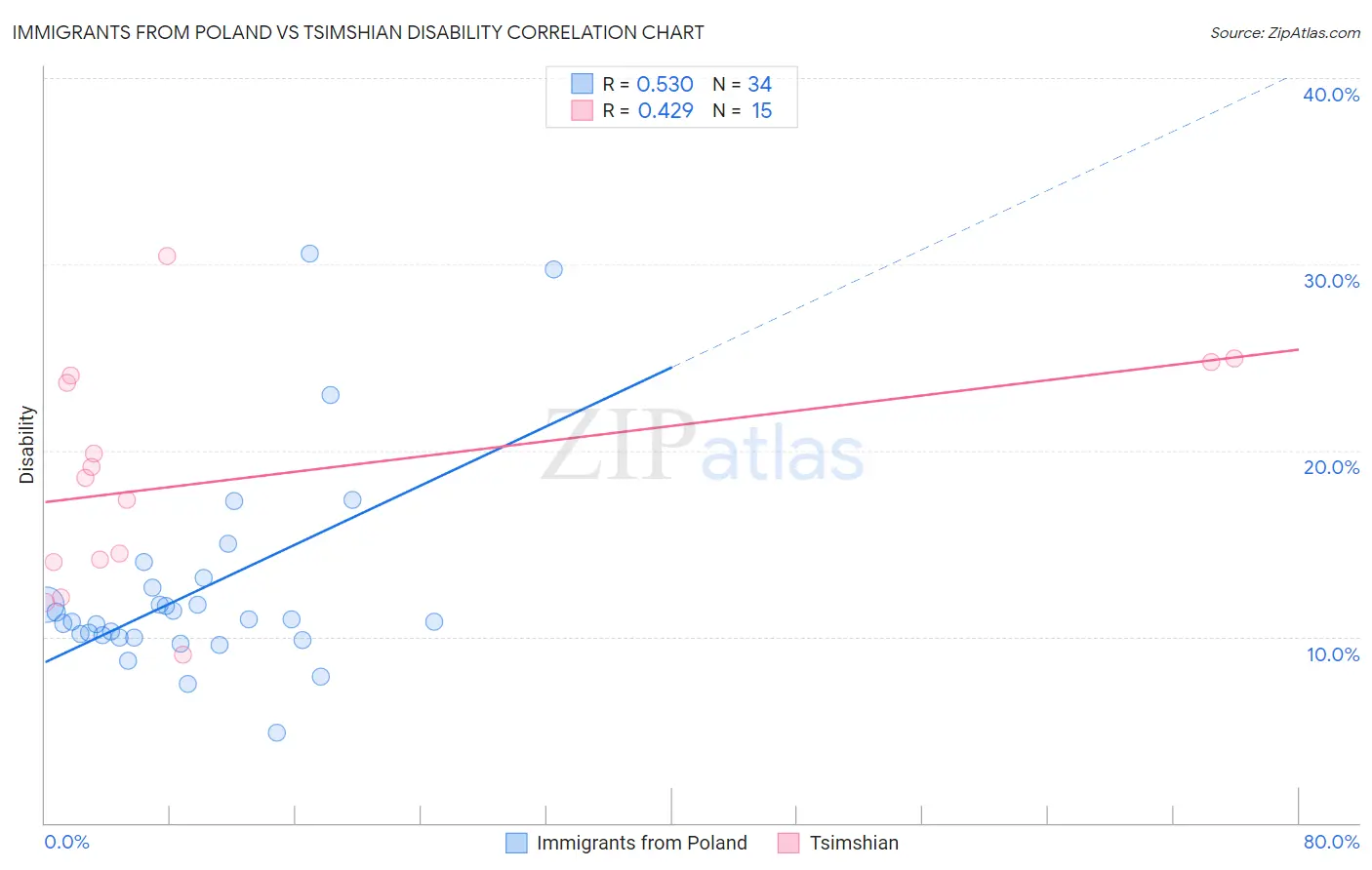Click the blue swatch beside Immigrants from Poland
Screen dimensions: 1372x870
[516, 843]
